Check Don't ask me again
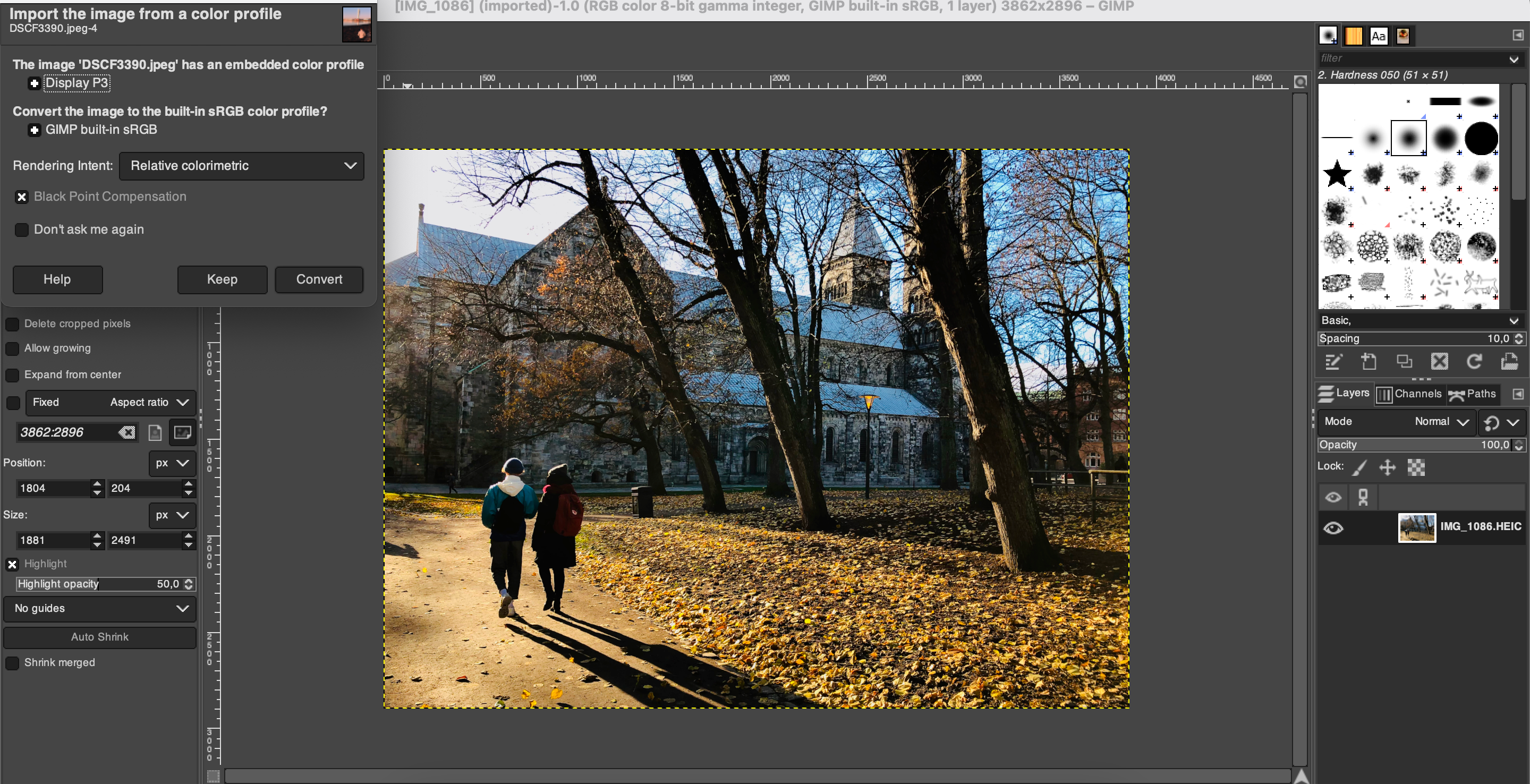Screen dimensions: 1530x784 (x=21, y=230)
